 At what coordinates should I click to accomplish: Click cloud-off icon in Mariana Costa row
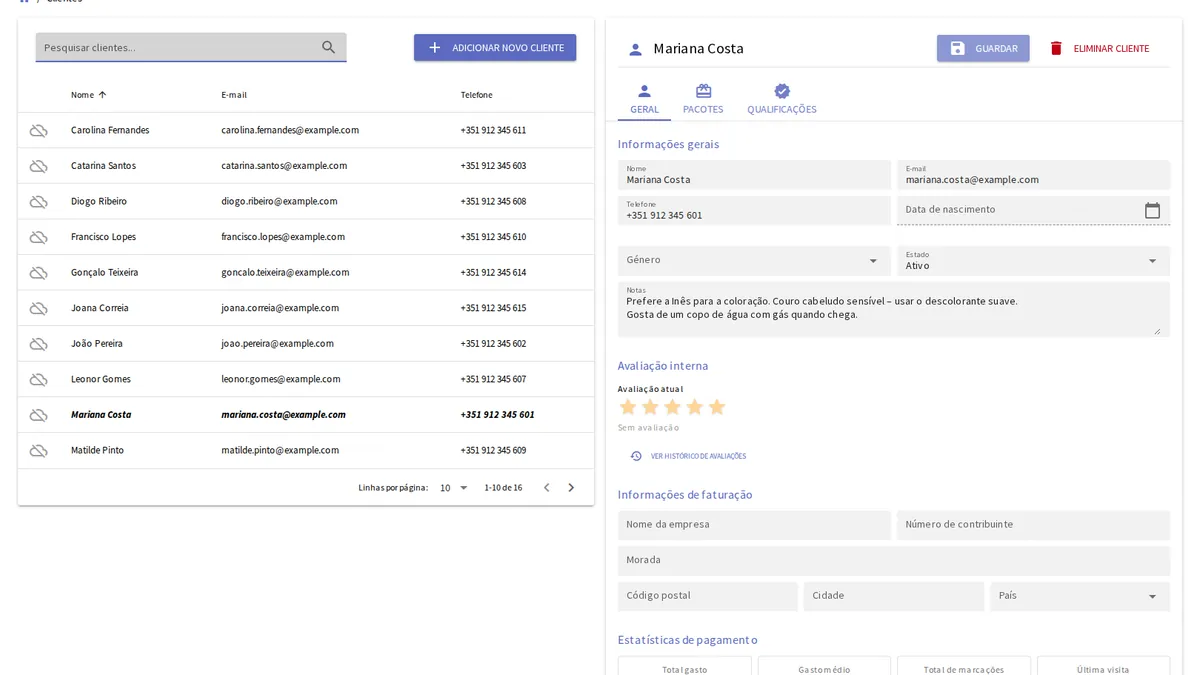pyautogui.click(x=38, y=415)
